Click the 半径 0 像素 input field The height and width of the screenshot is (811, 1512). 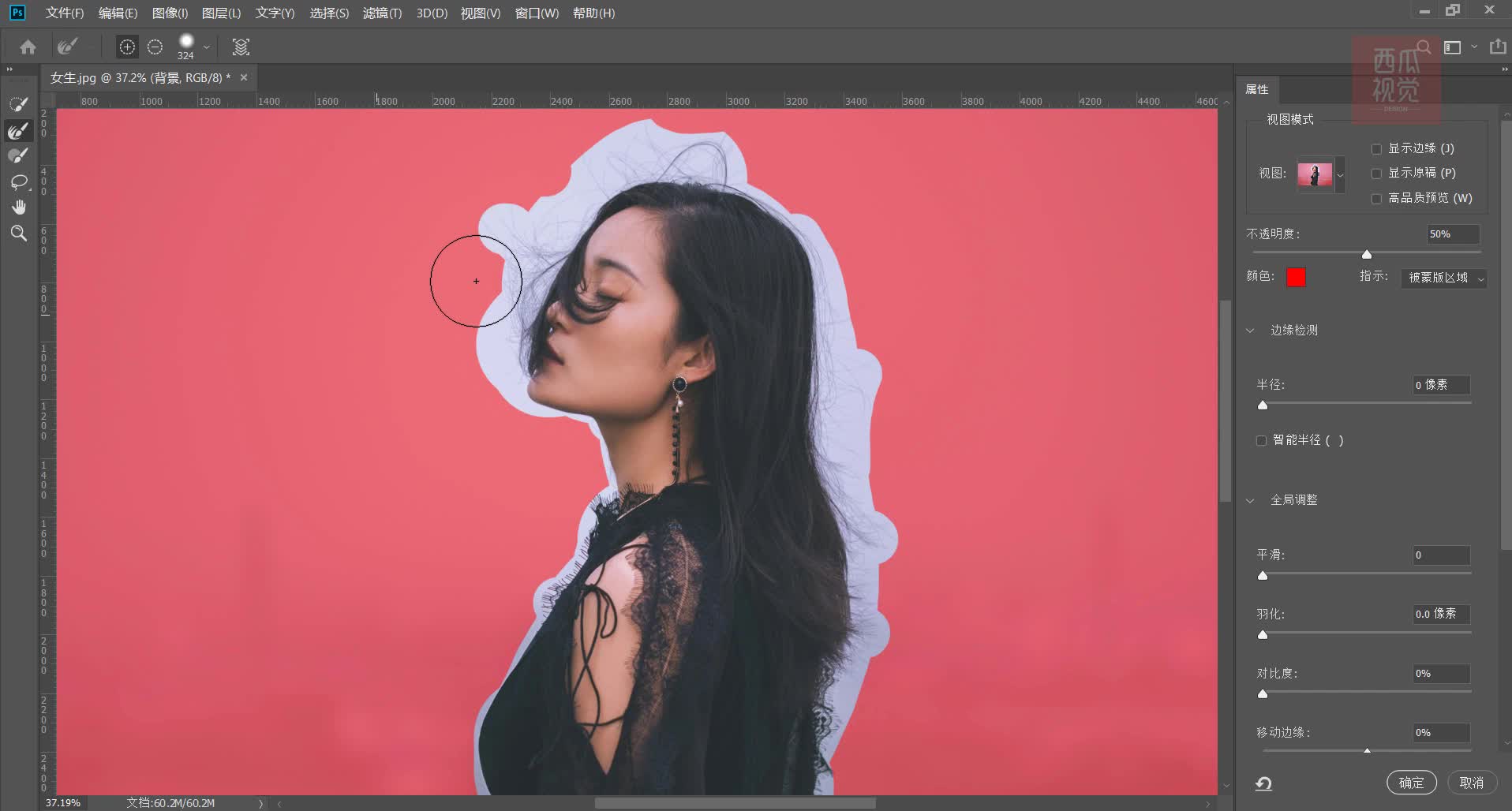(1441, 385)
